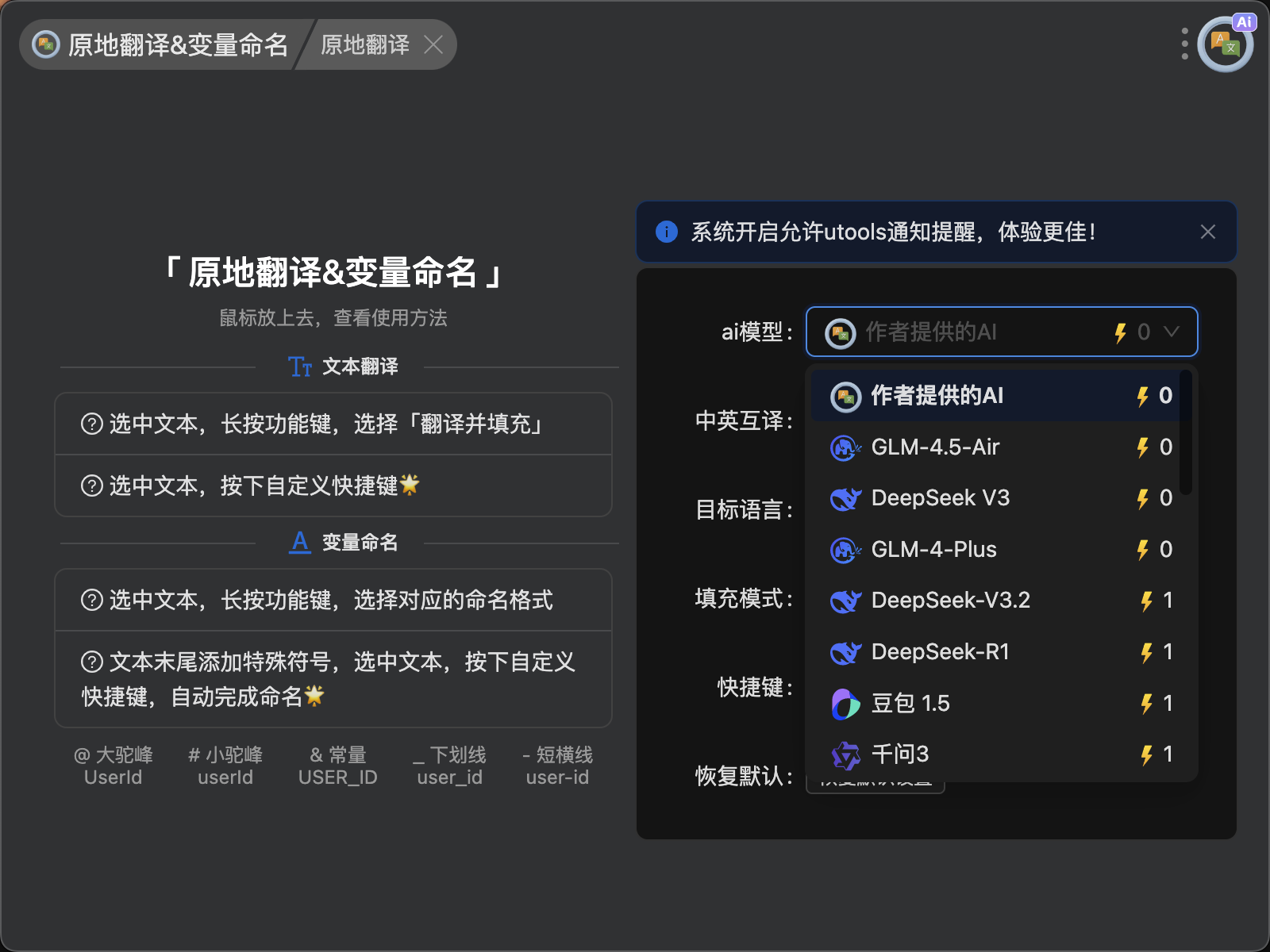Click the model dropdown list scrollbar
Viewport: 1270px width, 952px height.
(1185, 432)
